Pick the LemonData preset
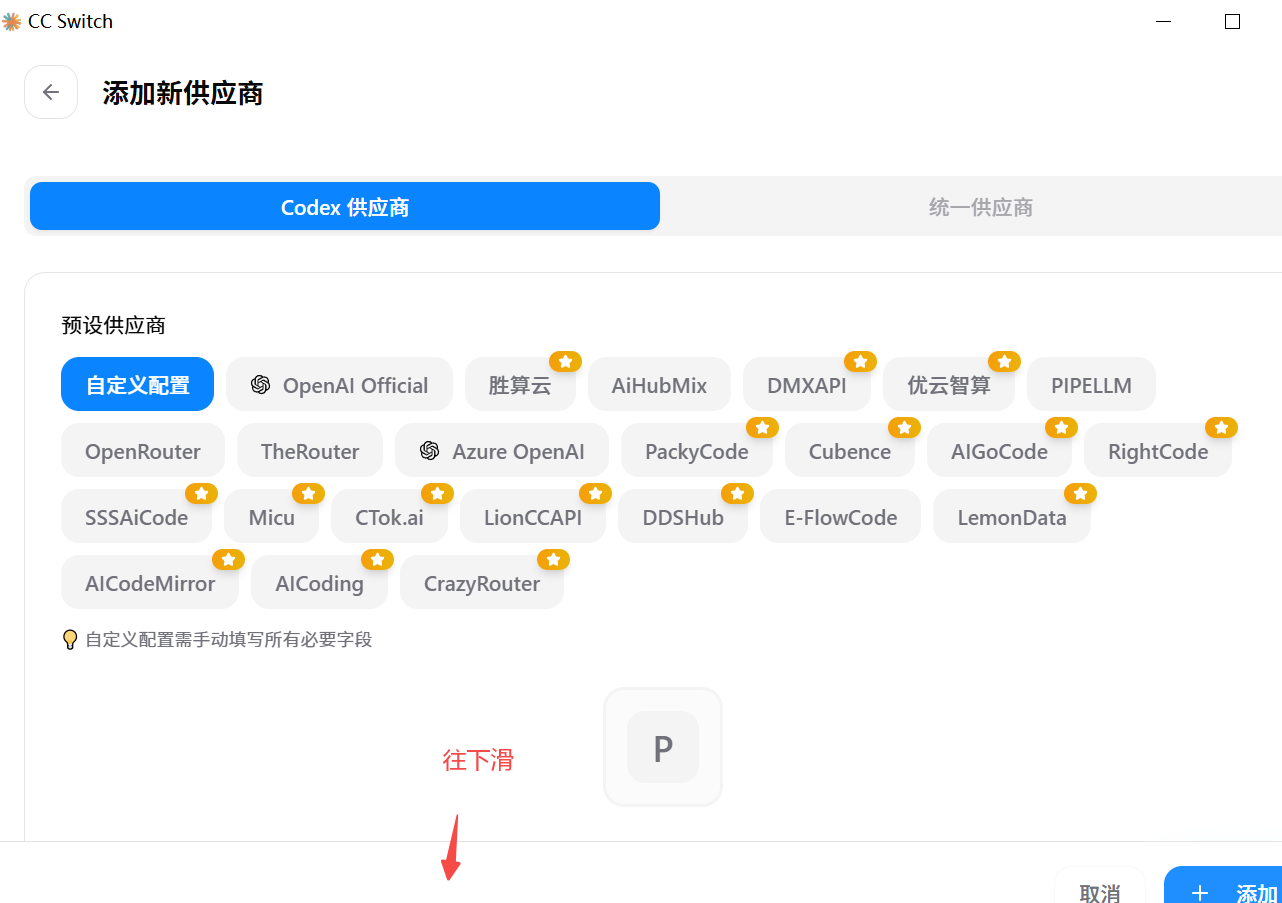The width and height of the screenshot is (1282, 903). point(1012,516)
